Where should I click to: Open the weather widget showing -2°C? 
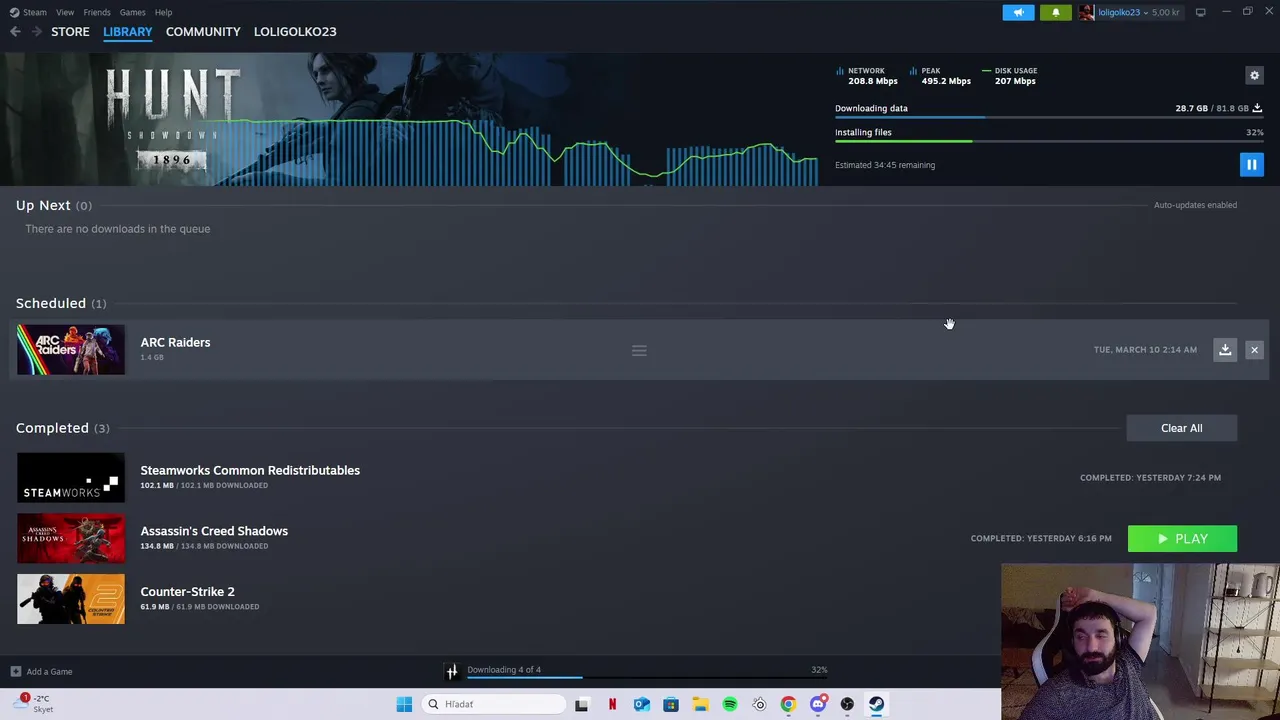click(35, 704)
